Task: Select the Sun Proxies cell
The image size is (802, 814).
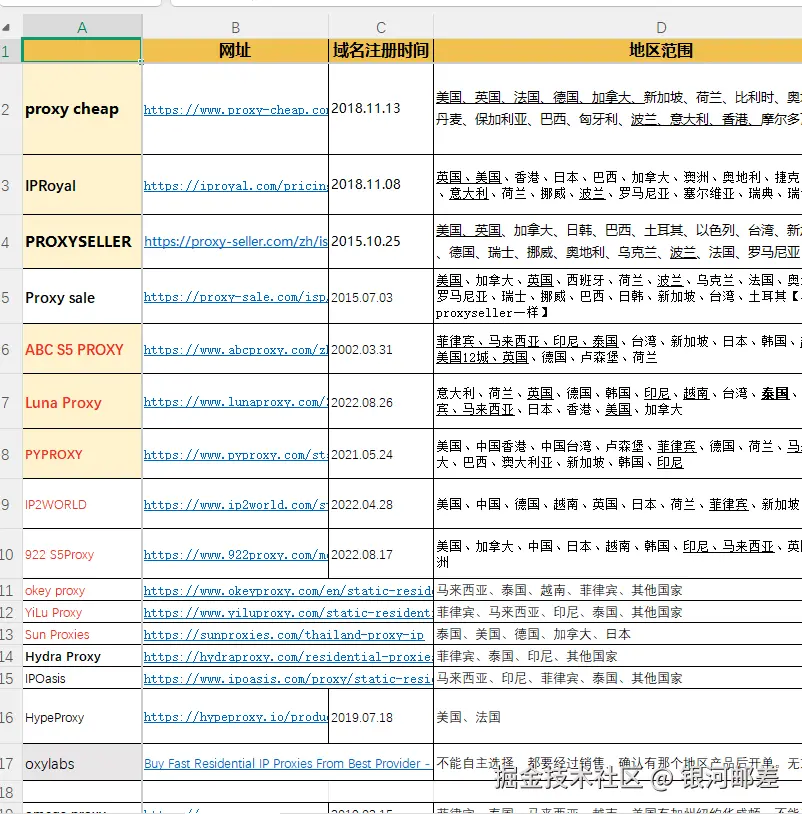Action: [x=82, y=634]
